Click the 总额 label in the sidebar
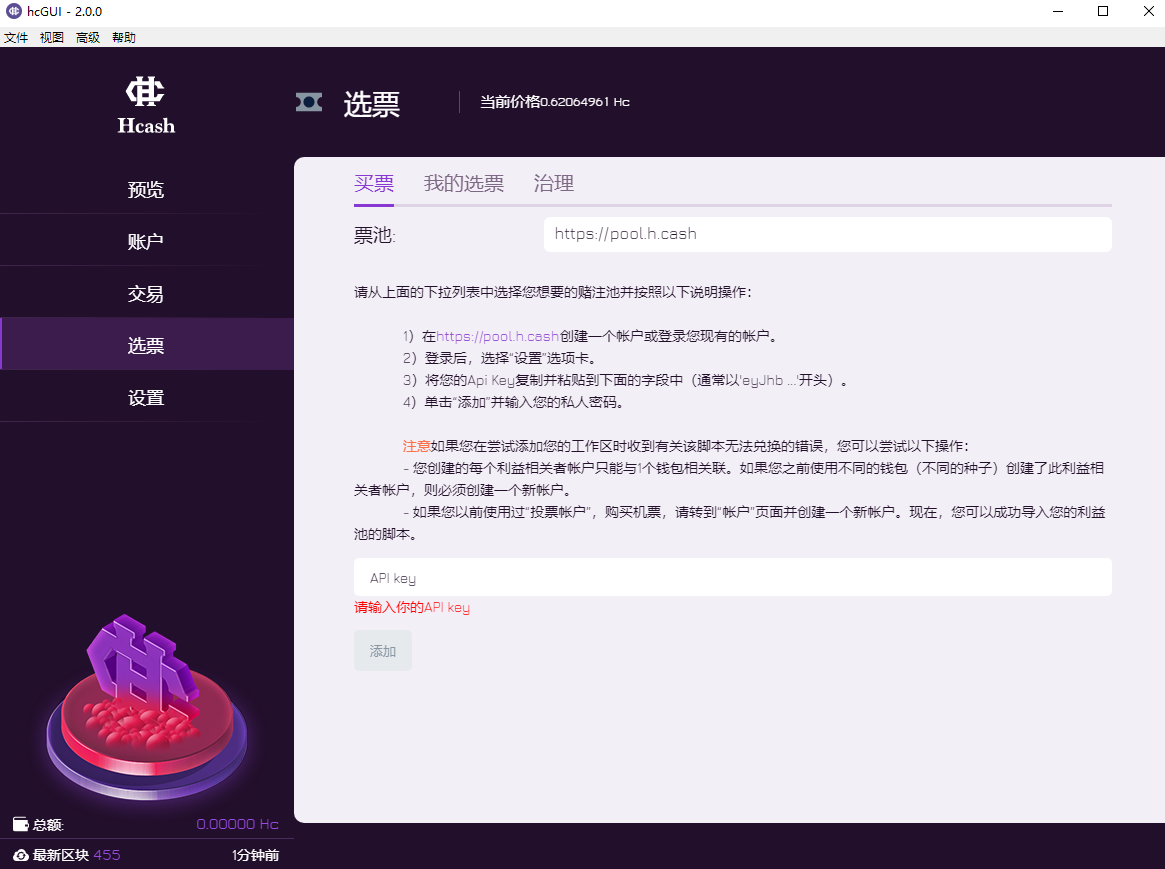Image resolution: width=1165 pixels, height=869 pixels. tap(48, 824)
